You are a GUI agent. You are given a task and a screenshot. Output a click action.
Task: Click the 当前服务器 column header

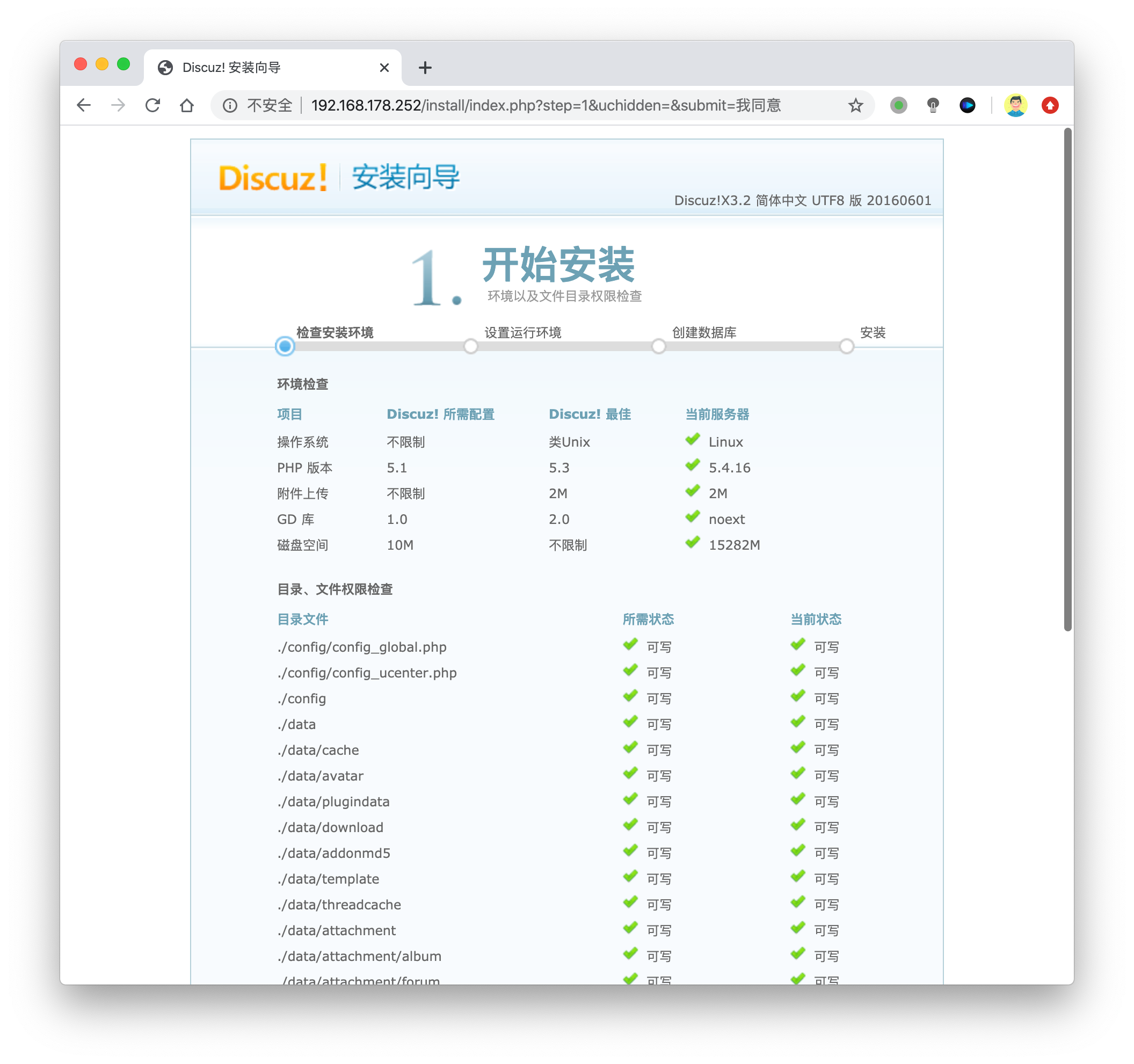tap(717, 414)
